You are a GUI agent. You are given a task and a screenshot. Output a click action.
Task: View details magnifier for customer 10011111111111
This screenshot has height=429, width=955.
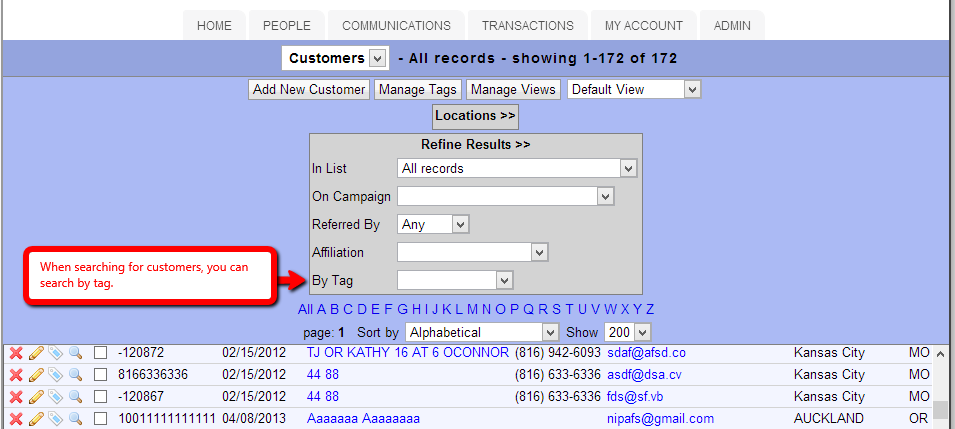[x=75, y=419]
